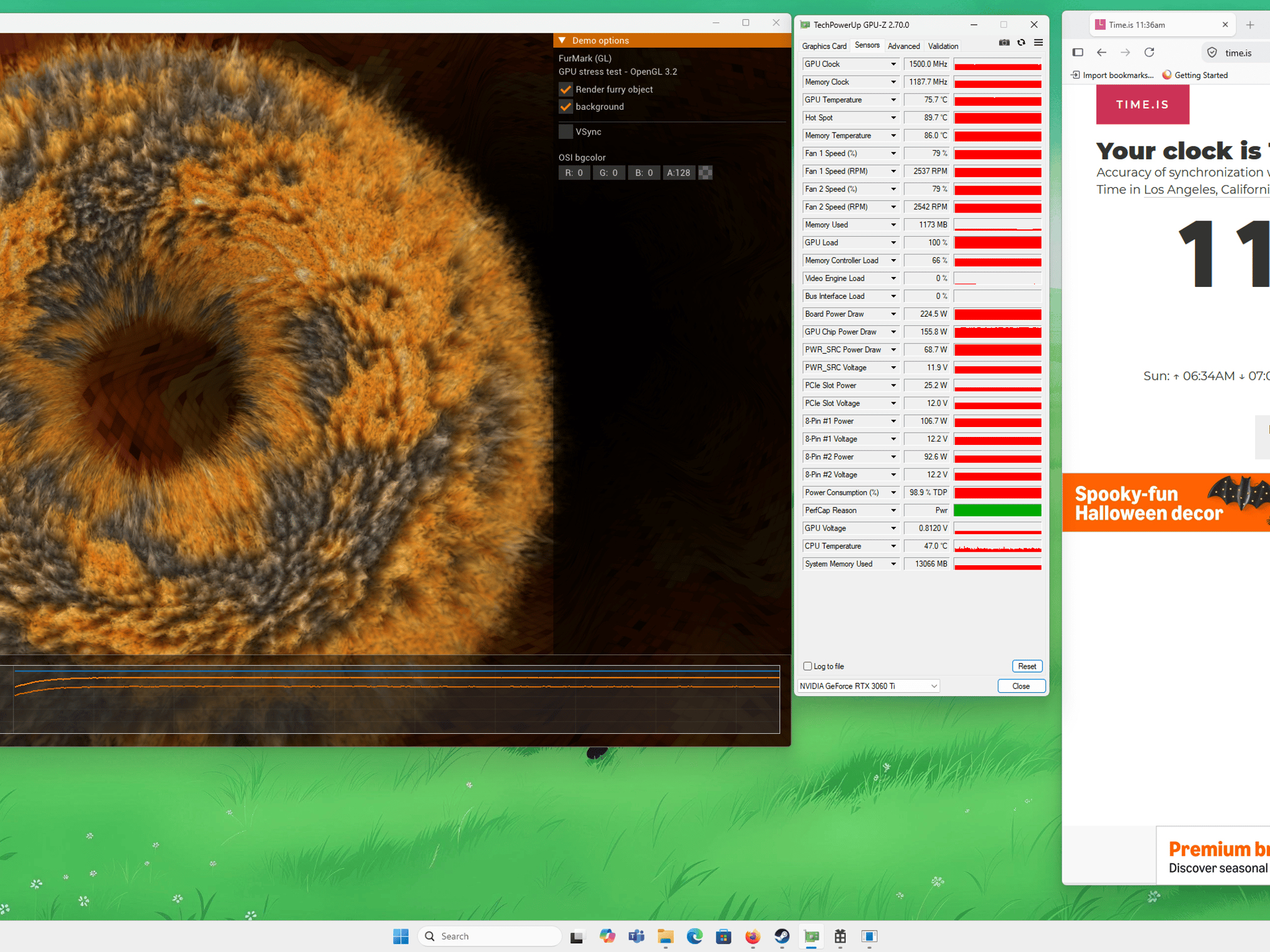Image resolution: width=1270 pixels, height=952 pixels.
Task: Uncheck the background checkbox in FurMark
Action: [x=566, y=107]
